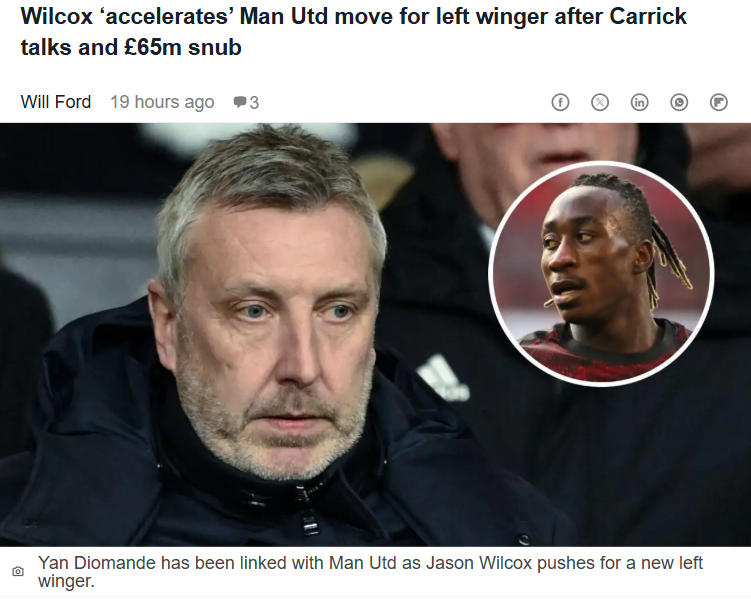Screen dimensions: 751x599
Task: Share the article on Facebook
Action: pyautogui.click(x=560, y=102)
